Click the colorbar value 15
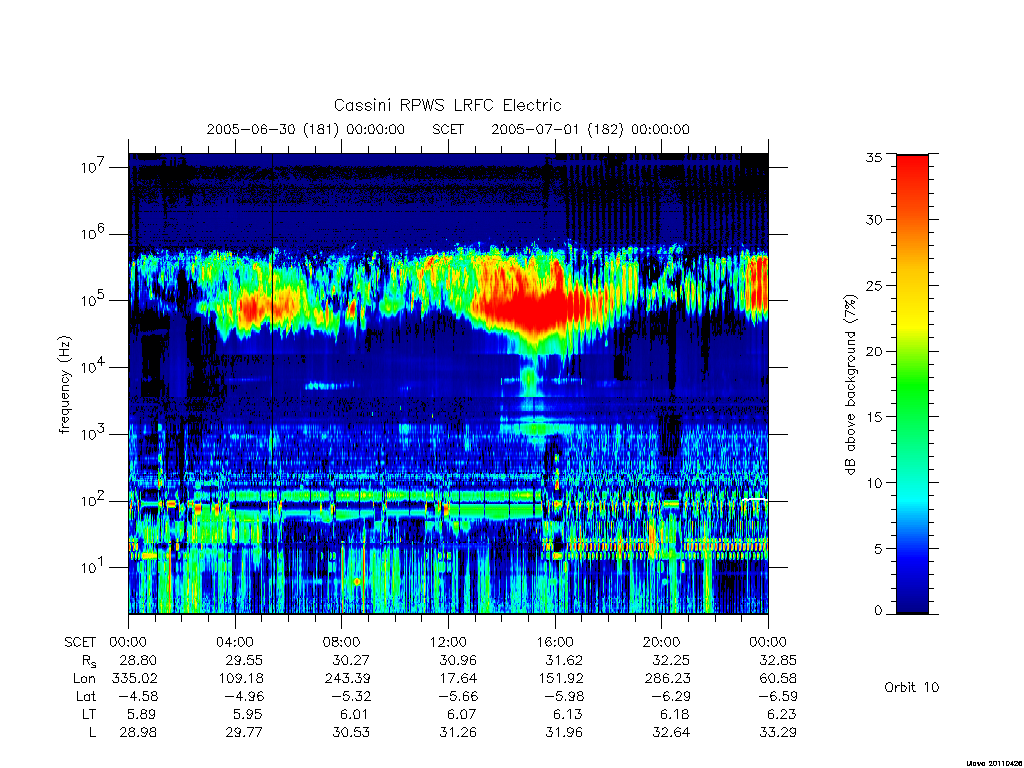 click(x=874, y=417)
